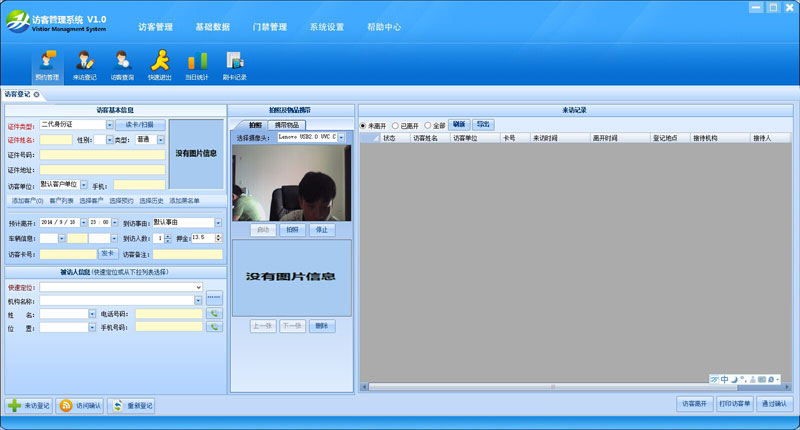800x430 pixels.
Task: Open the 到访事由 dropdown
Action: click(x=218, y=223)
